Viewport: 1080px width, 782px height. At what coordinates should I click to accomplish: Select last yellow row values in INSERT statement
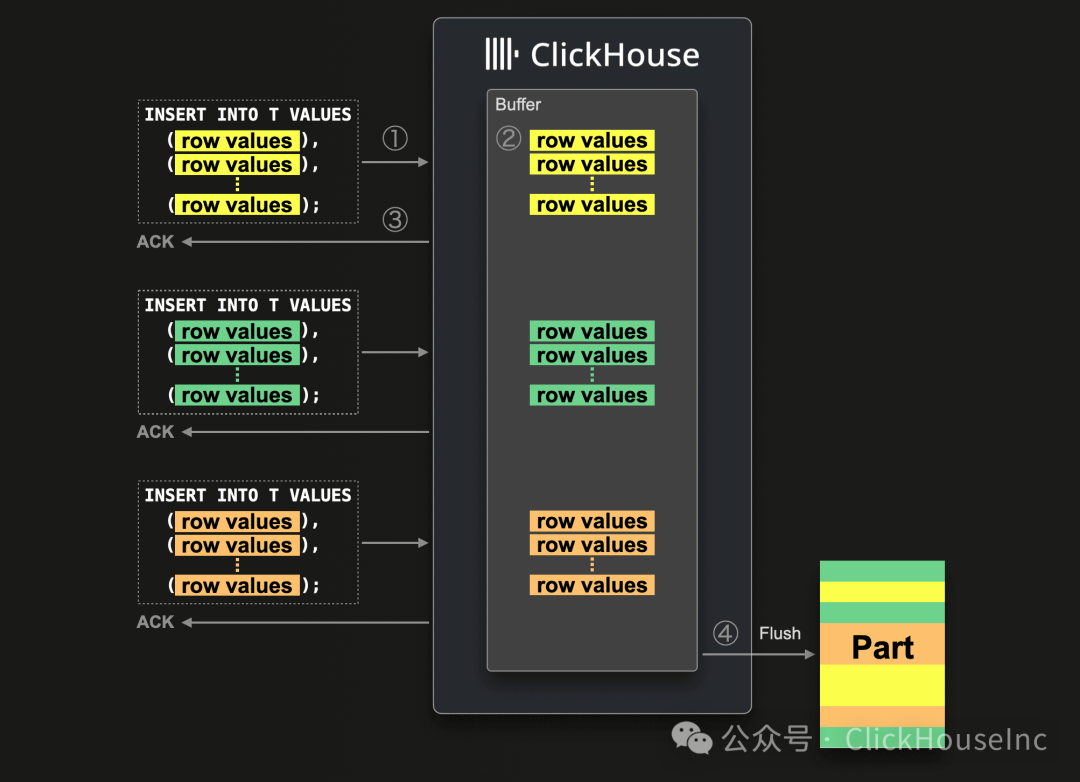point(237,205)
